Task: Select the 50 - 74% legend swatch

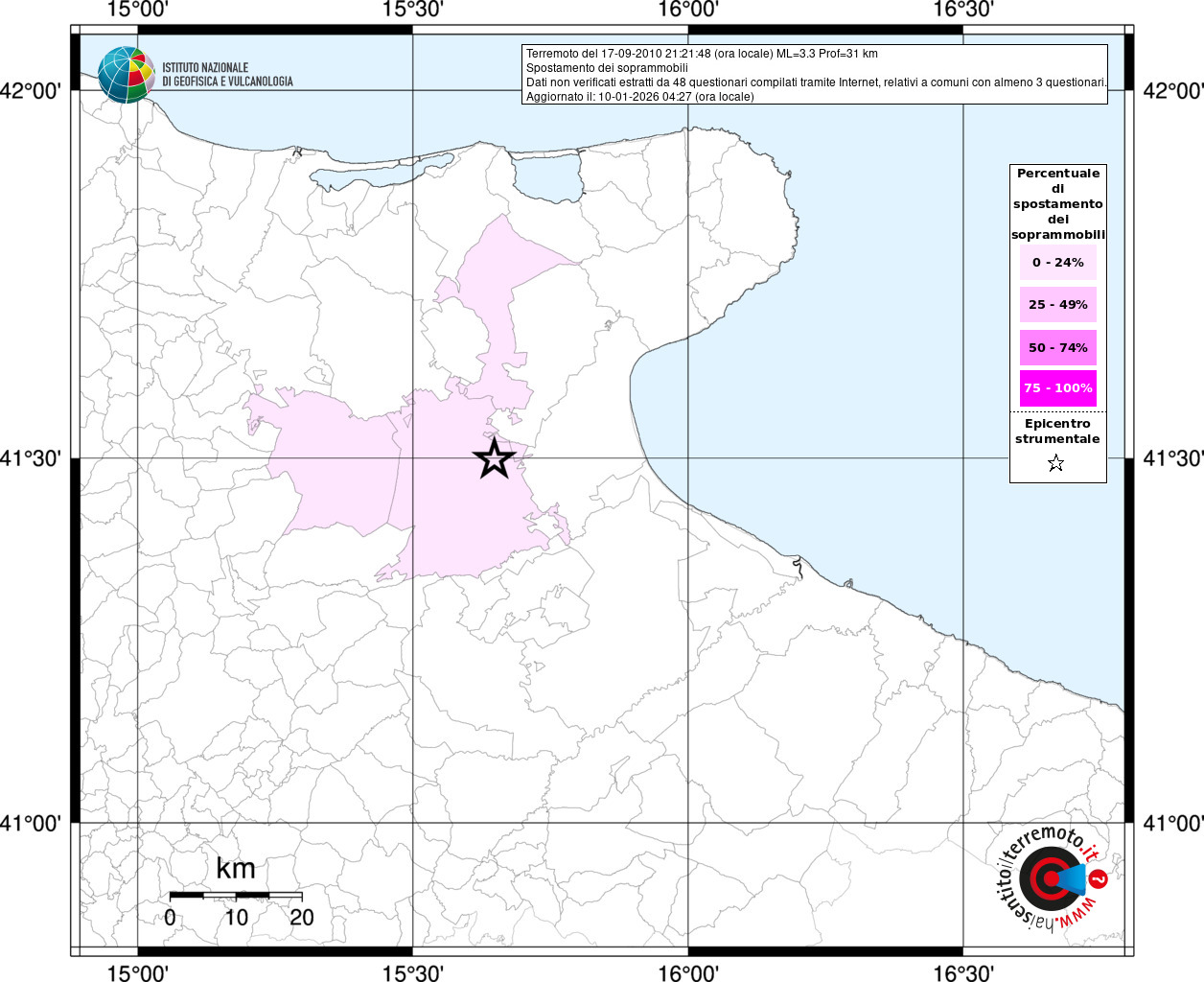Action: point(1057,347)
